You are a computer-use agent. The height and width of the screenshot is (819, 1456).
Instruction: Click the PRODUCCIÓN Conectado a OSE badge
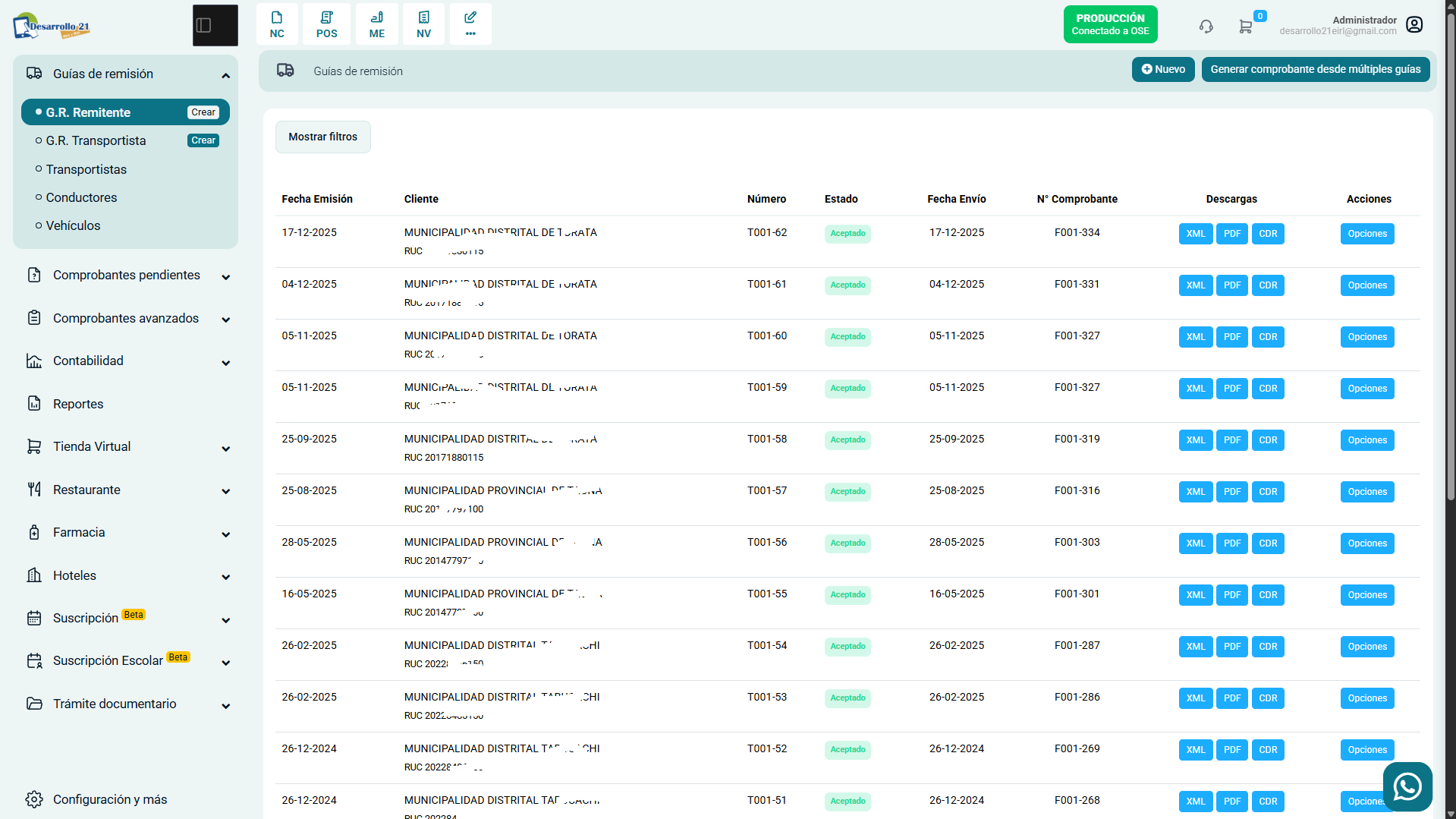[1110, 24]
